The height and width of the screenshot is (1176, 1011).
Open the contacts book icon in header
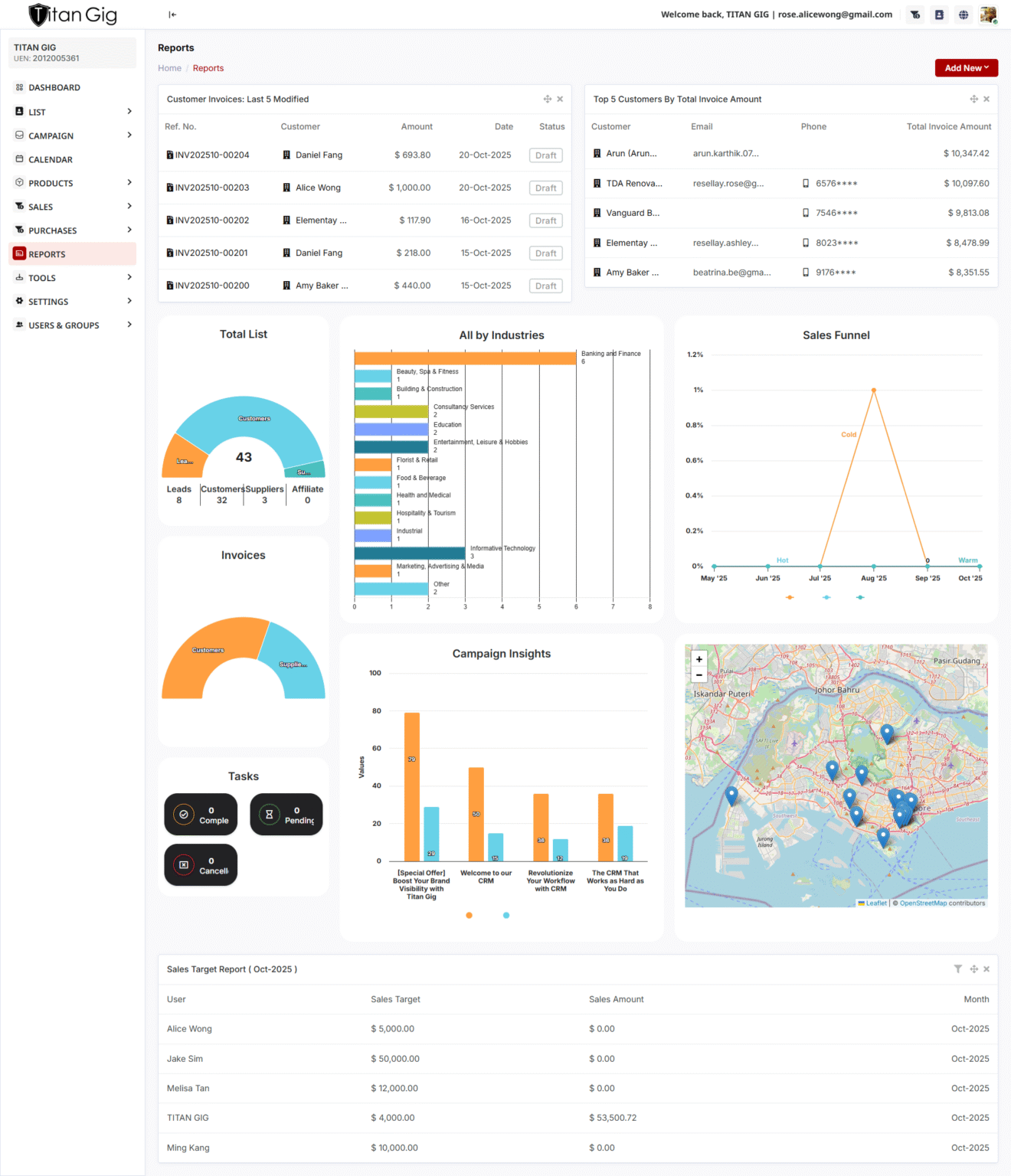(x=939, y=15)
